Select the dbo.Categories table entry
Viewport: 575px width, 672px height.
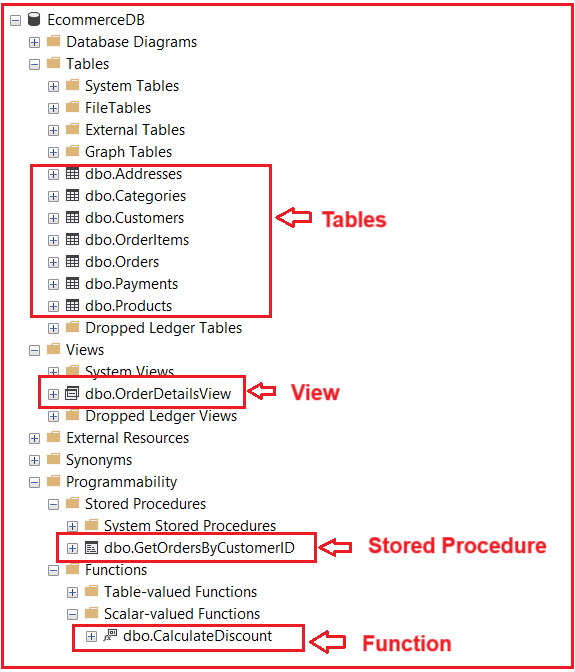tap(135, 196)
